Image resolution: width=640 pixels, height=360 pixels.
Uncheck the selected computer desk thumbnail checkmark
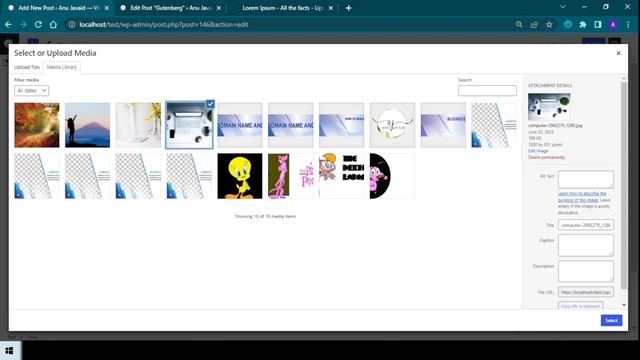[x=210, y=104]
